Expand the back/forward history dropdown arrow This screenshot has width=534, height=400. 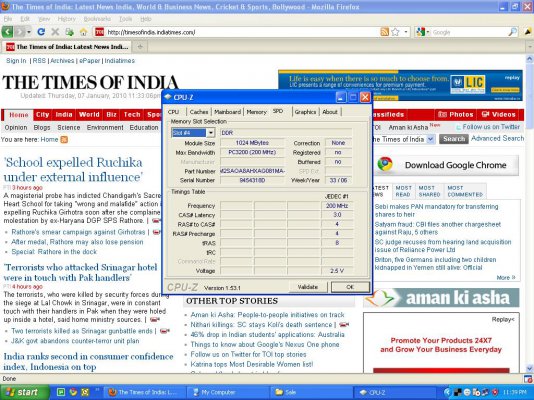click(29, 32)
